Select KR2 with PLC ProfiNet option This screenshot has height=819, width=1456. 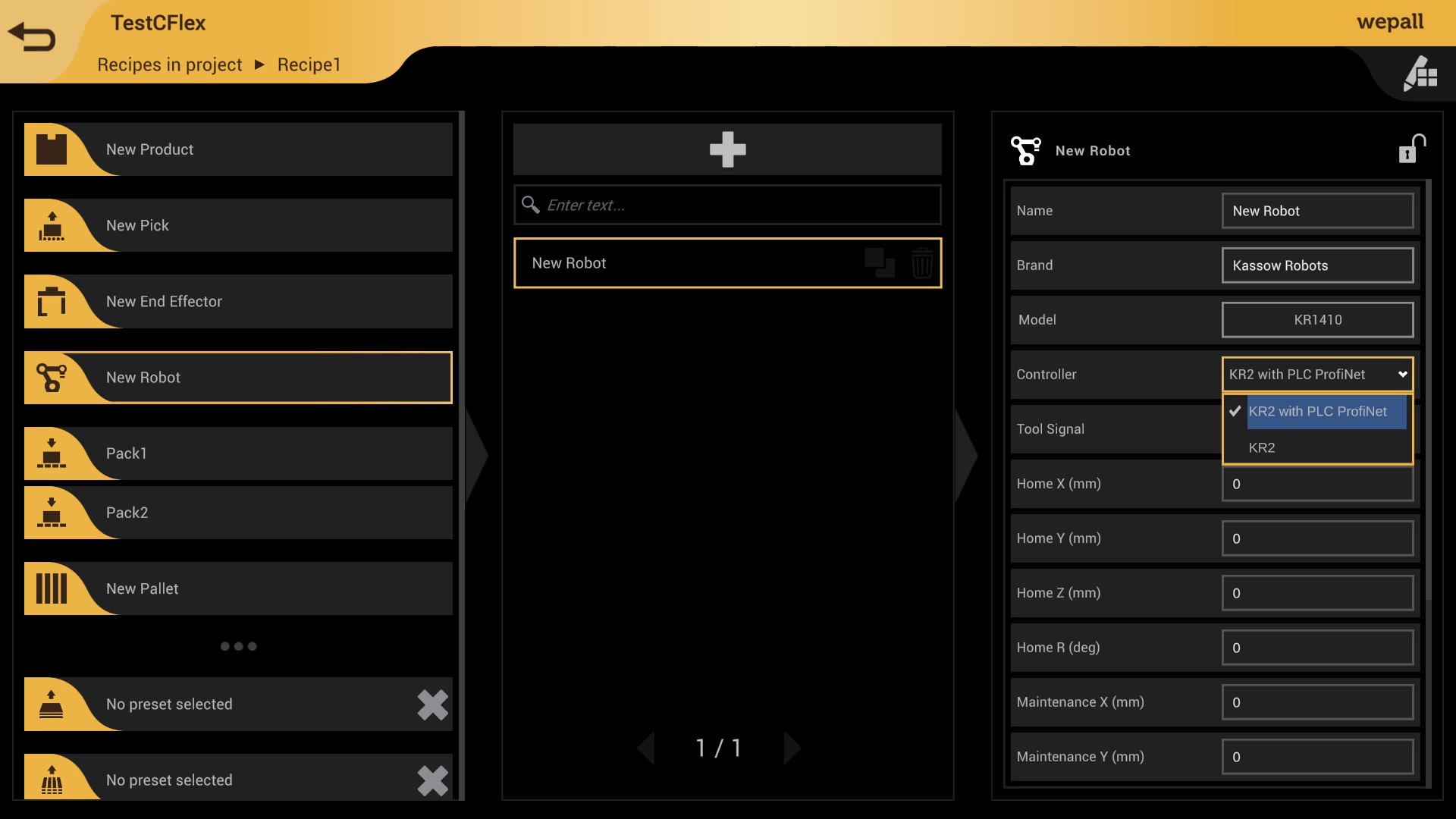click(1317, 412)
